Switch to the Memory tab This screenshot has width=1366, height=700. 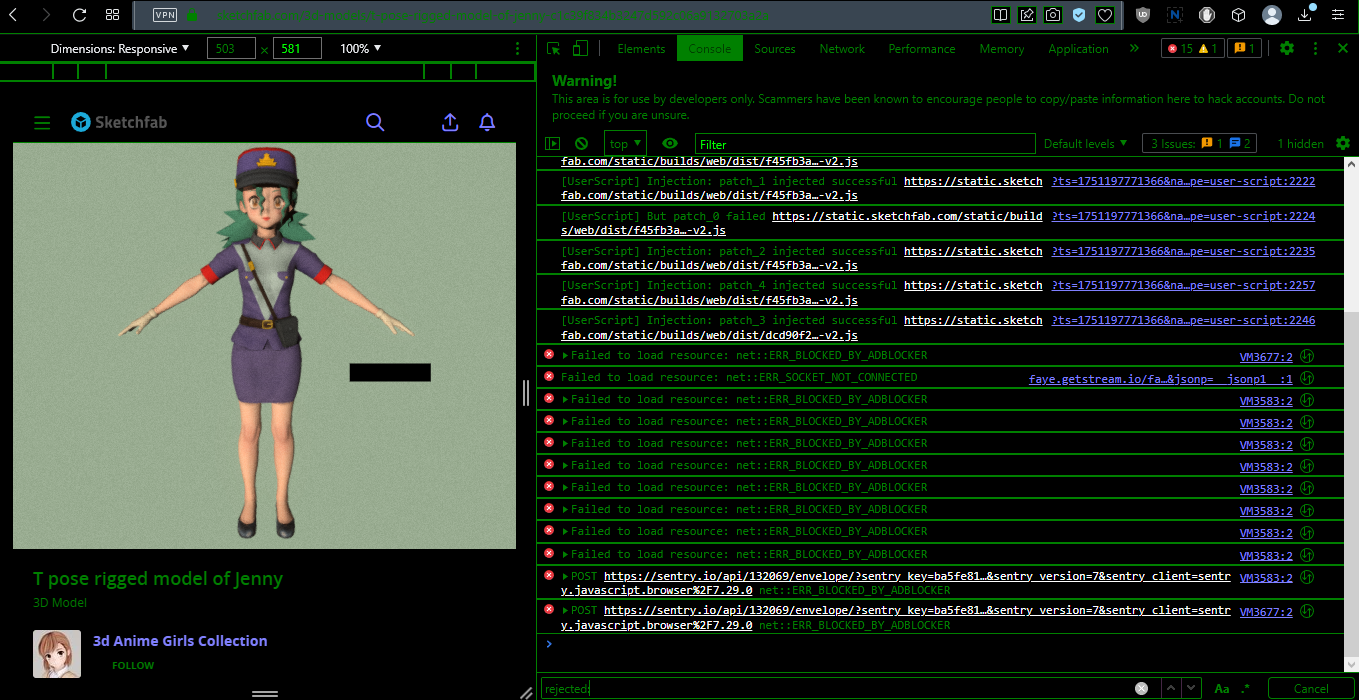(x=1001, y=49)
